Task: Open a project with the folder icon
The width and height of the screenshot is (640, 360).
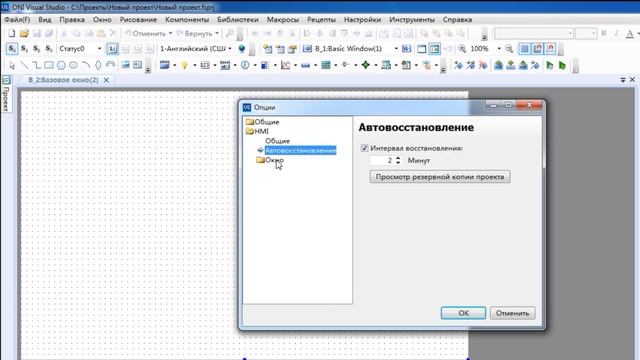Action: (x=24, y=33)
